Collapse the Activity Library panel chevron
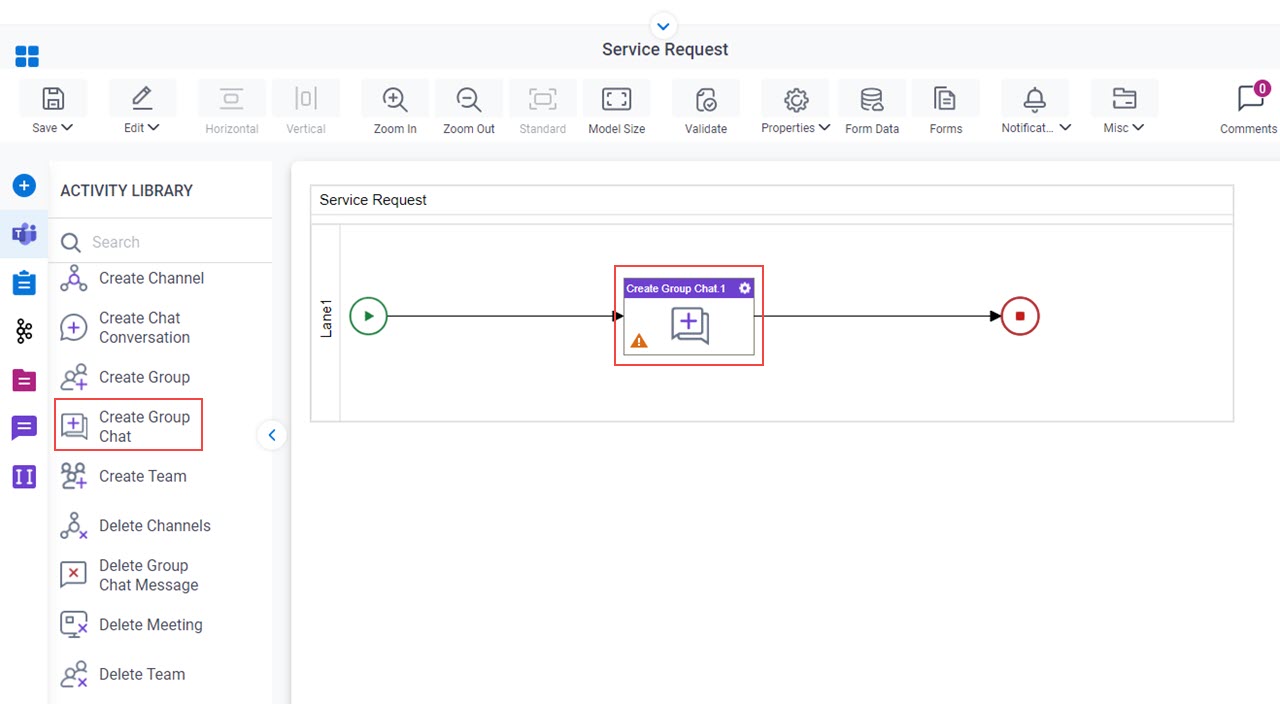The image size is (1280, 704). point(272,435)
